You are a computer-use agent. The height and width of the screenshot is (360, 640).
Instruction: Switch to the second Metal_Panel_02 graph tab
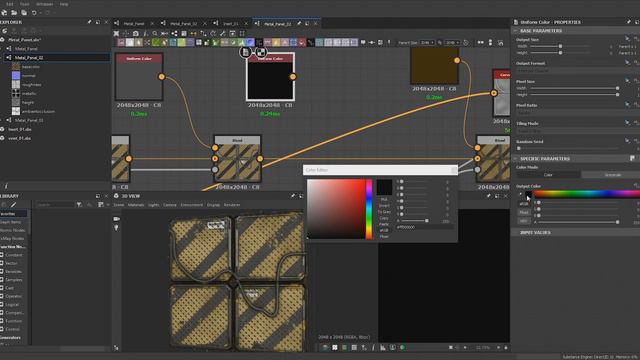click(x=277, y=24)
